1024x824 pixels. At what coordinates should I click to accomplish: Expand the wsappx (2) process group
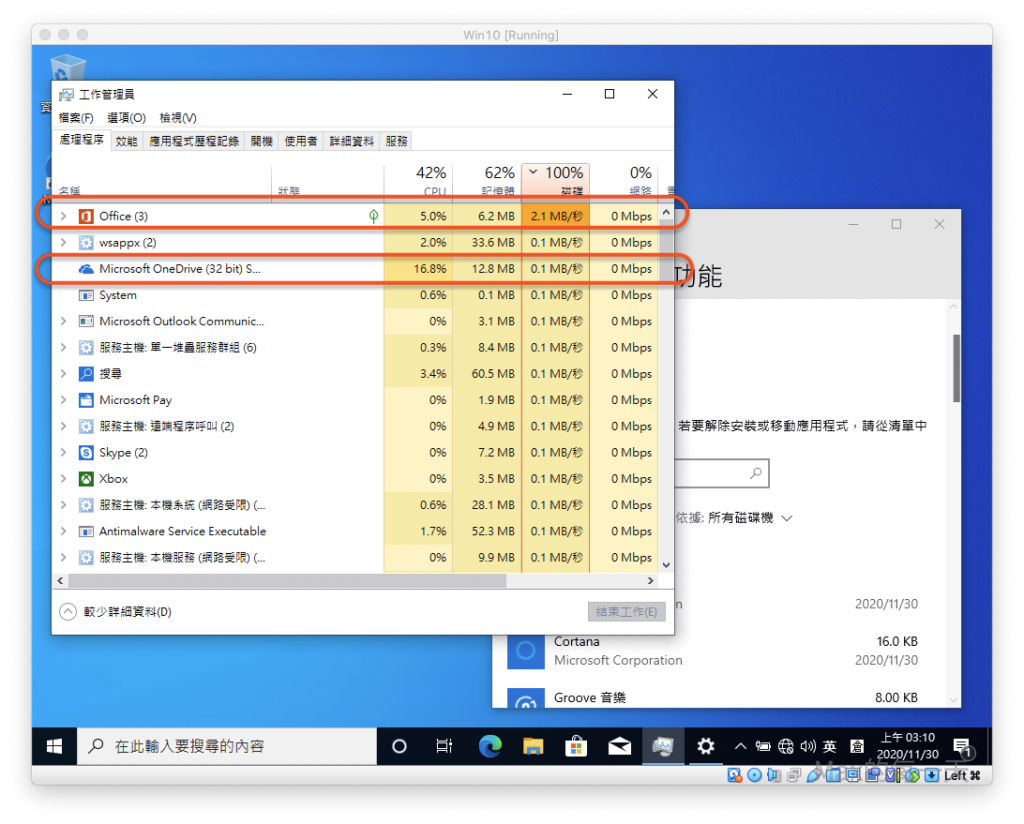point(63,243)
